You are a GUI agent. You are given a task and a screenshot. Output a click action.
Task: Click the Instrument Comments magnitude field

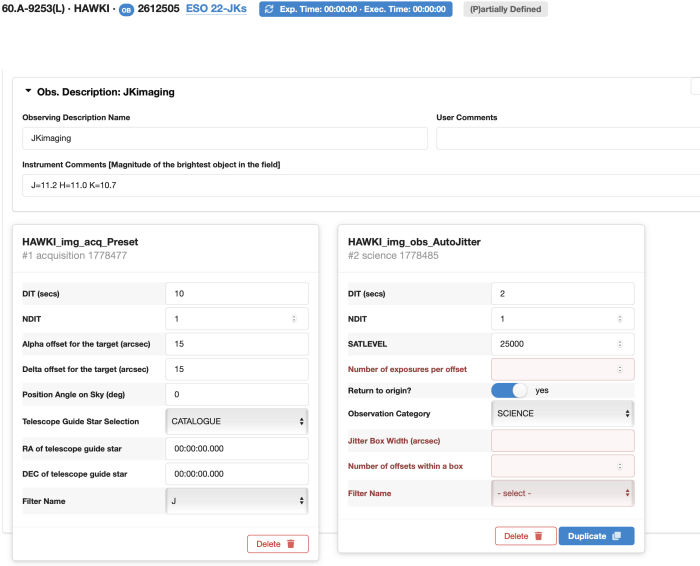coord(360,185)
